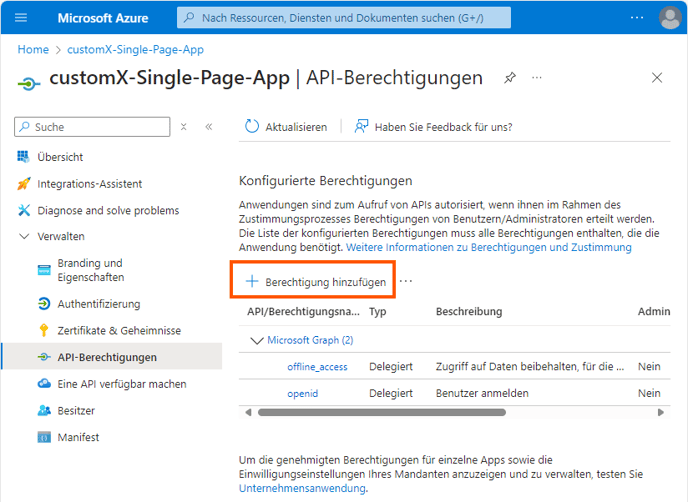
Task: Click the table horizontal scrollbar thumb
Action: coord(382,412)
